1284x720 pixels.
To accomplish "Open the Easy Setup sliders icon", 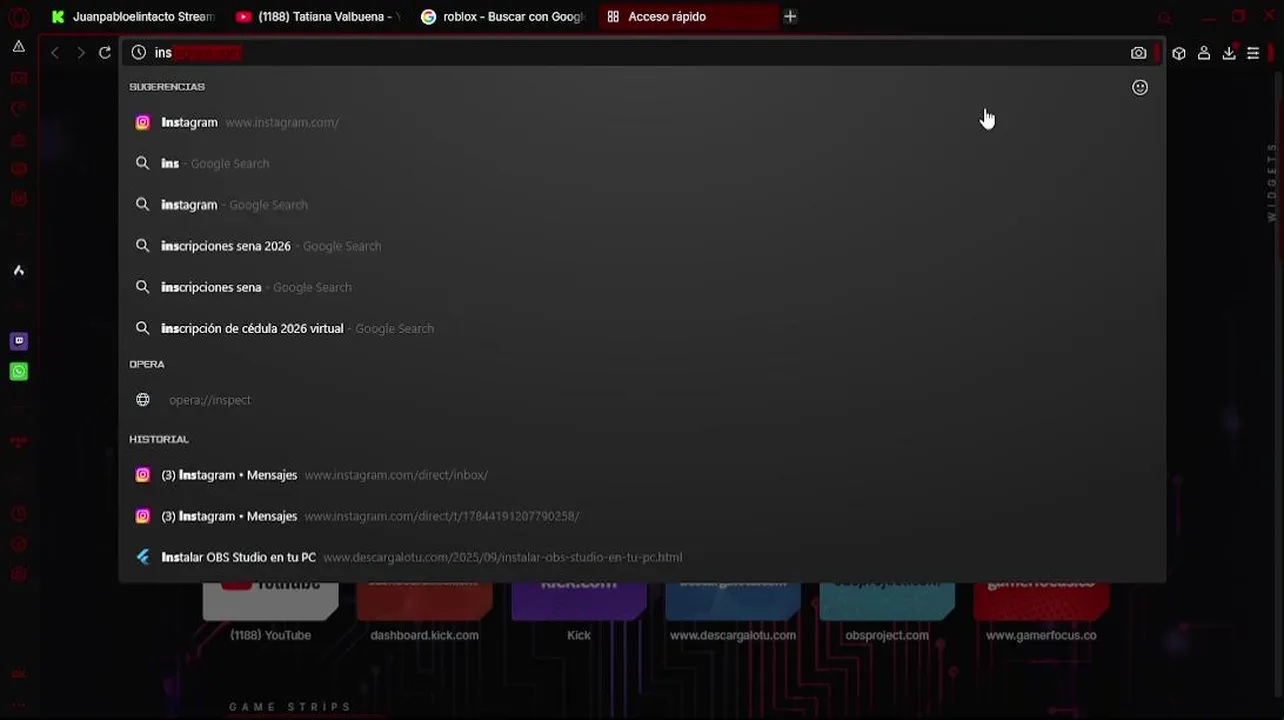I will point(1253,53).
